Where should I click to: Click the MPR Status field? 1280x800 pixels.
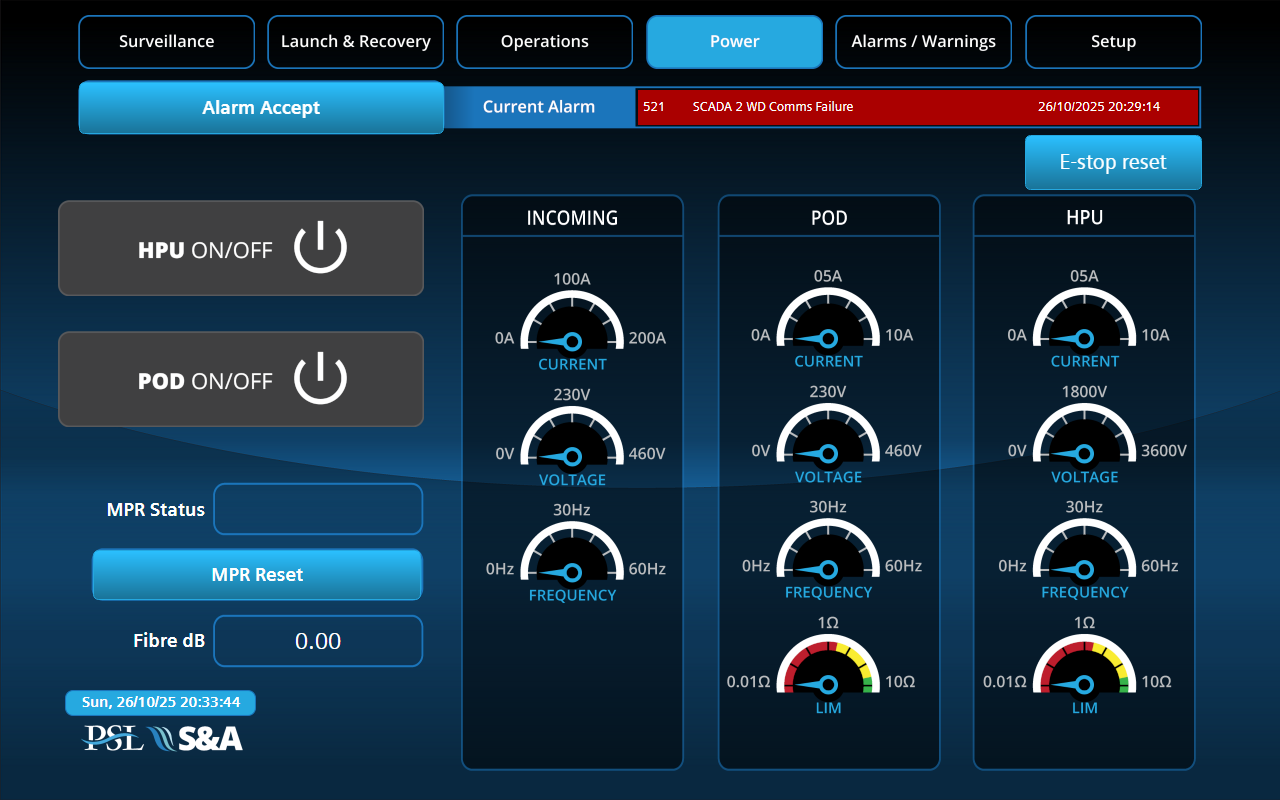(x=318, y=510)
